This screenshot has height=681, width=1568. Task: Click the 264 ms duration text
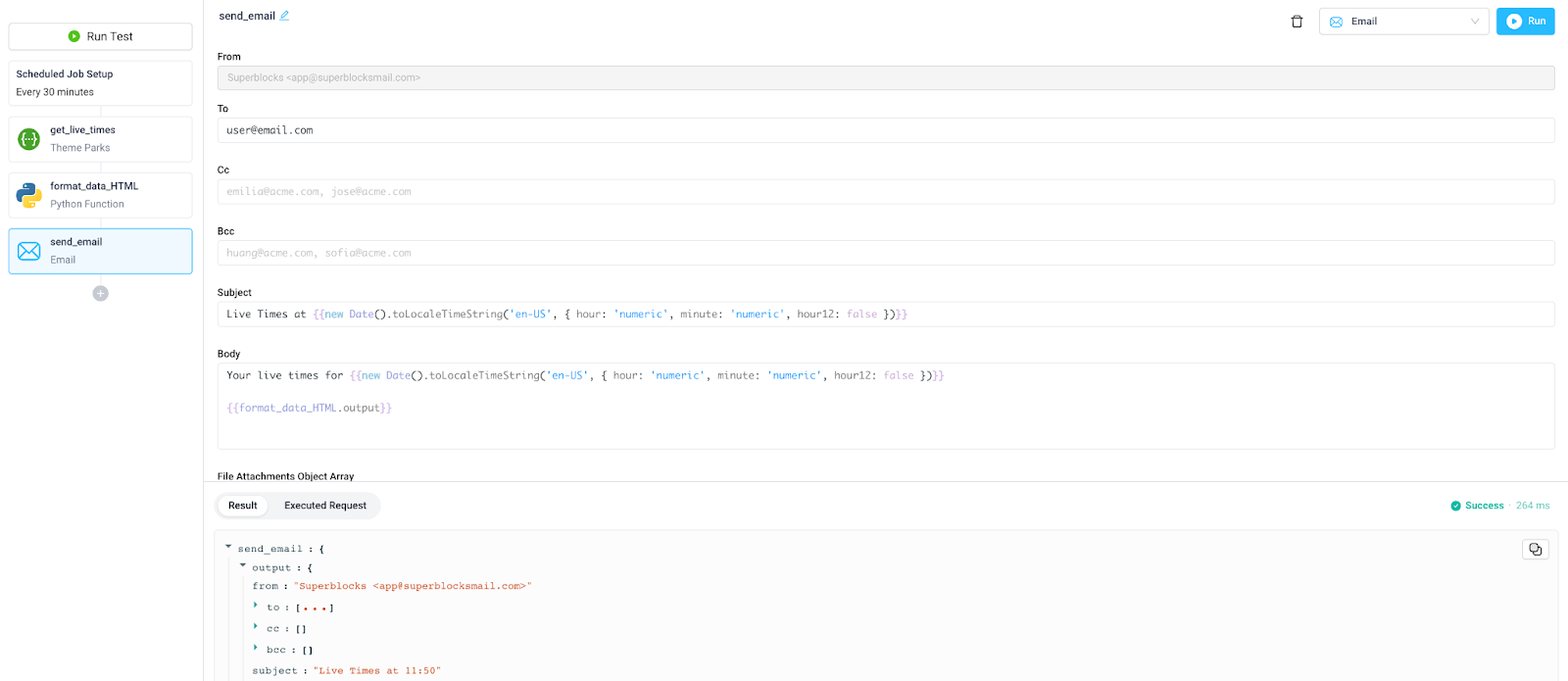pyautogui.click(x=1533, y=506)
